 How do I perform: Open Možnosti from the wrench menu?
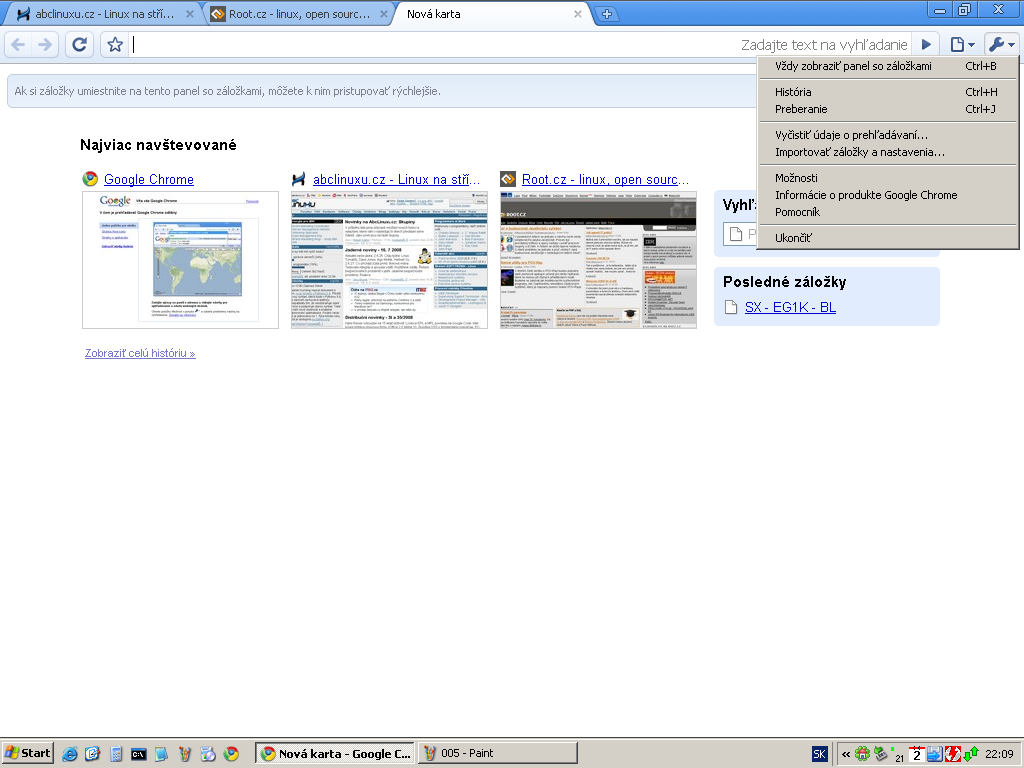point(888,178)
